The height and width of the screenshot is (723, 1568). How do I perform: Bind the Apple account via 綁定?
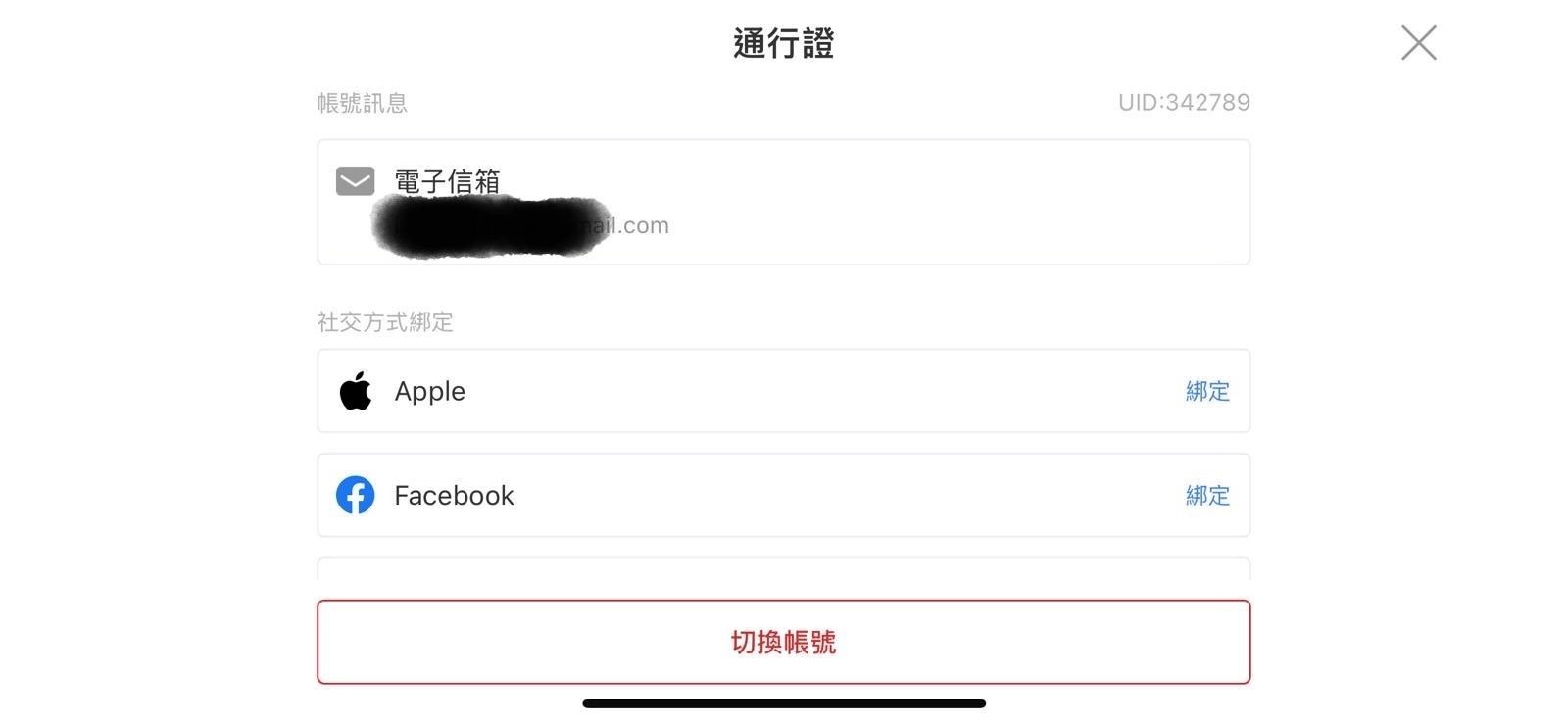pyautogui.click(x=1207, y=391)
